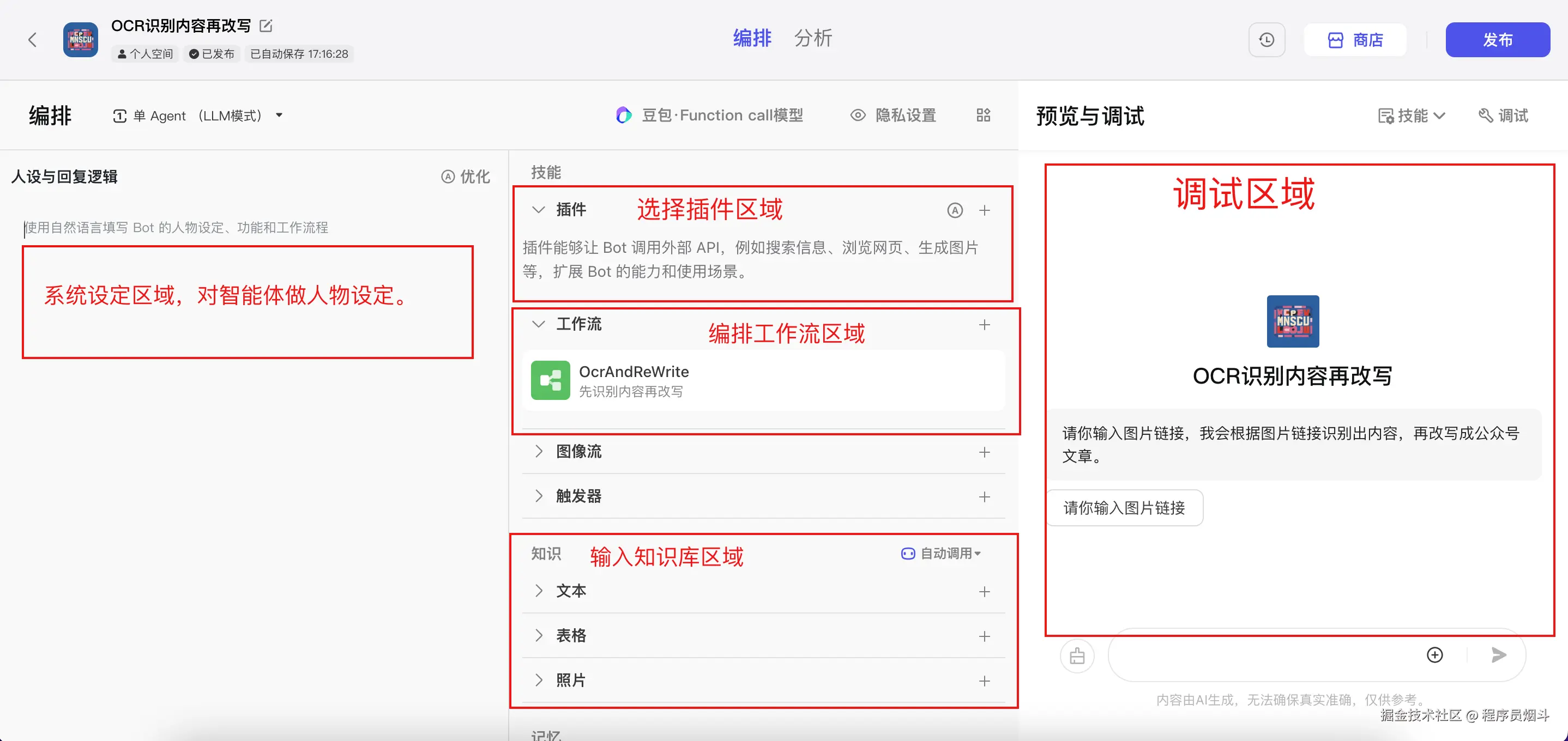Screen dimensions: 1568x741
Task: Collapse the 工作流 section
Action: (x=538, y=324)
